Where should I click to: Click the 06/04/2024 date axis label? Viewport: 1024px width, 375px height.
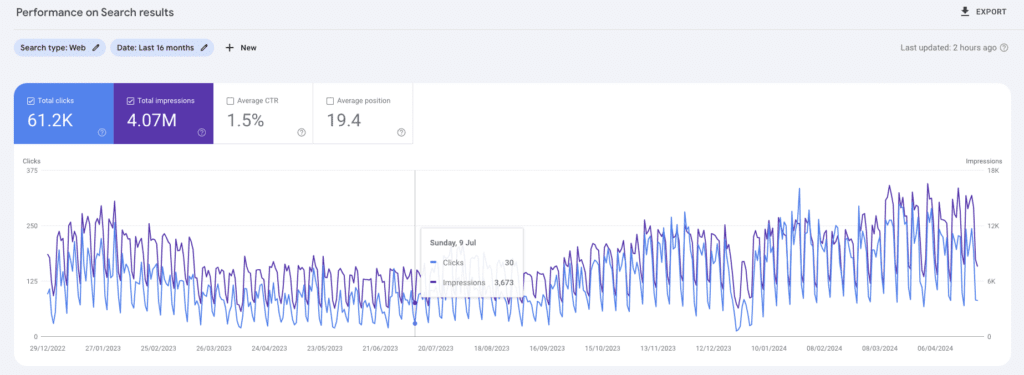click(x=935, y=349)
